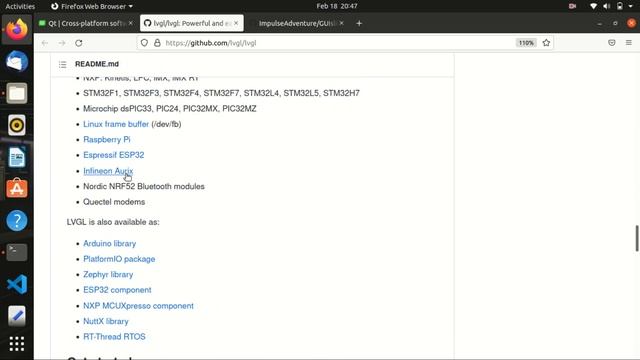Open README table of contents list icon
This screenshot has height=360, width=640.
(x=62, y=64)
